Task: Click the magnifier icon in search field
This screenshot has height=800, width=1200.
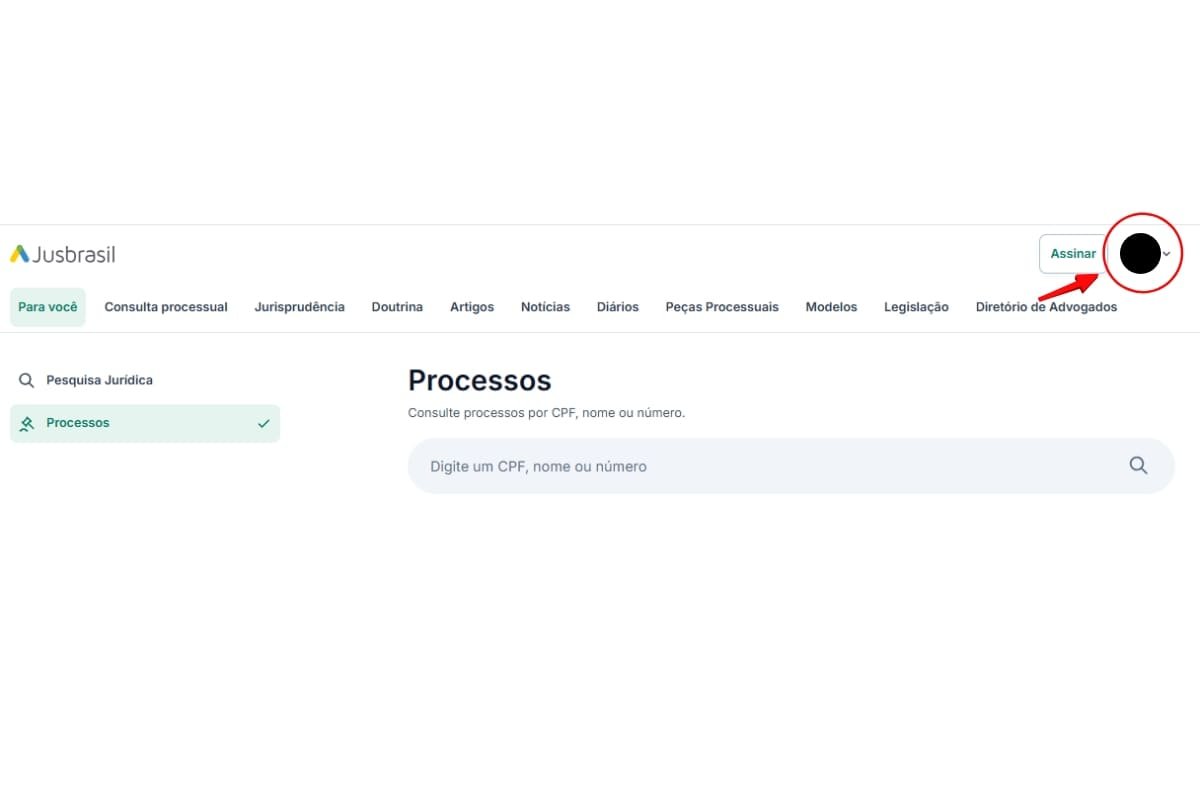Action: coord(1138,465)
